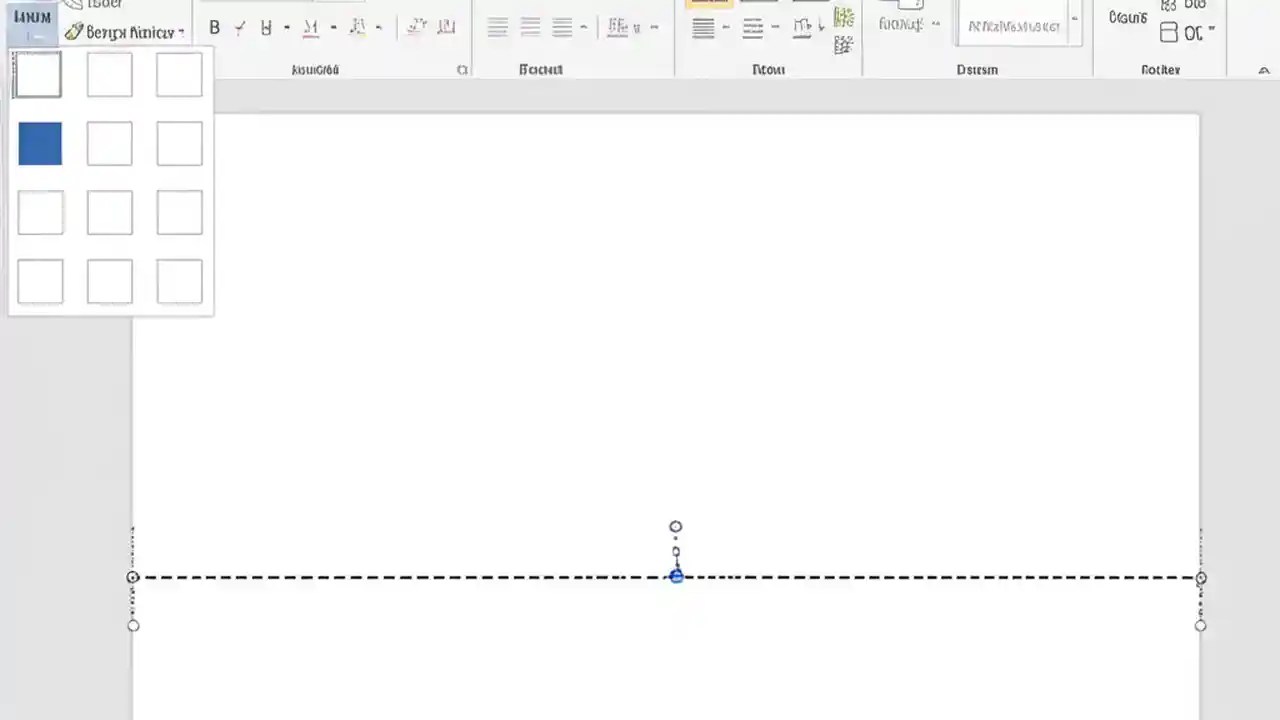Select the center alignment icon
The image size is (1280, 720).
pyautogui.click(x=530, y=27)
